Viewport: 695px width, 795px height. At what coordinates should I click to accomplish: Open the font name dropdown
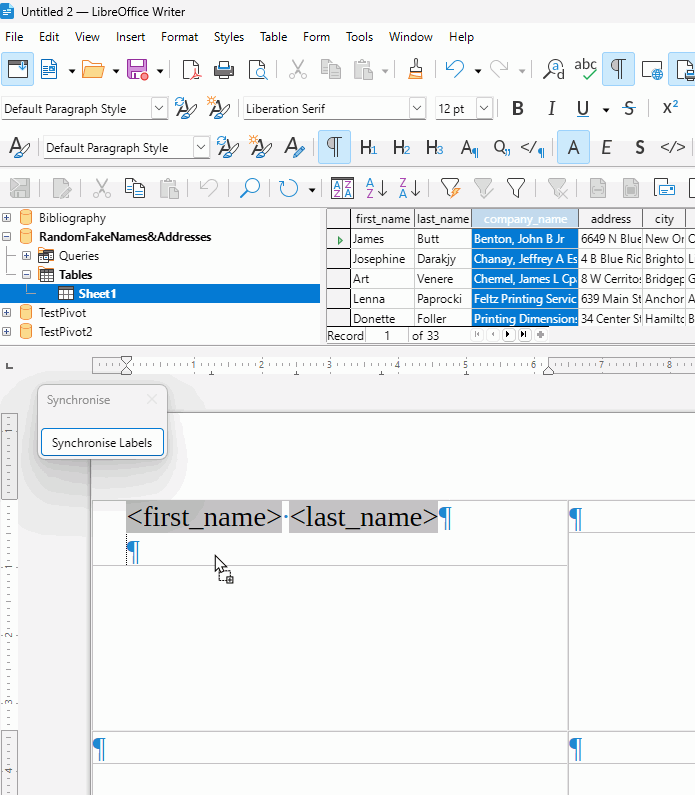pos(417,109)
